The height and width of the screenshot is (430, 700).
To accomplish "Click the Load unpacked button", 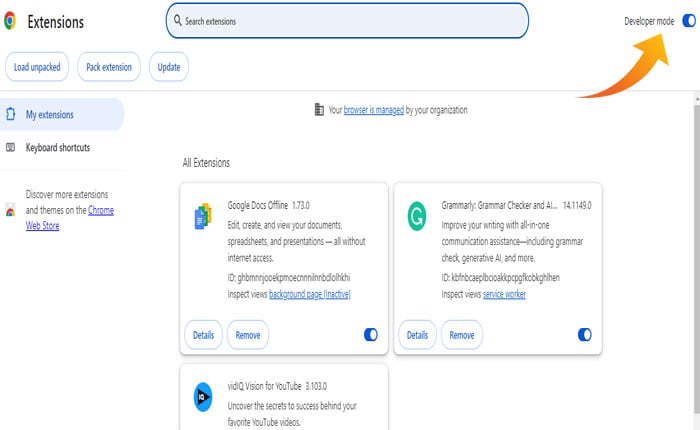I will click(x=37, y=67).
